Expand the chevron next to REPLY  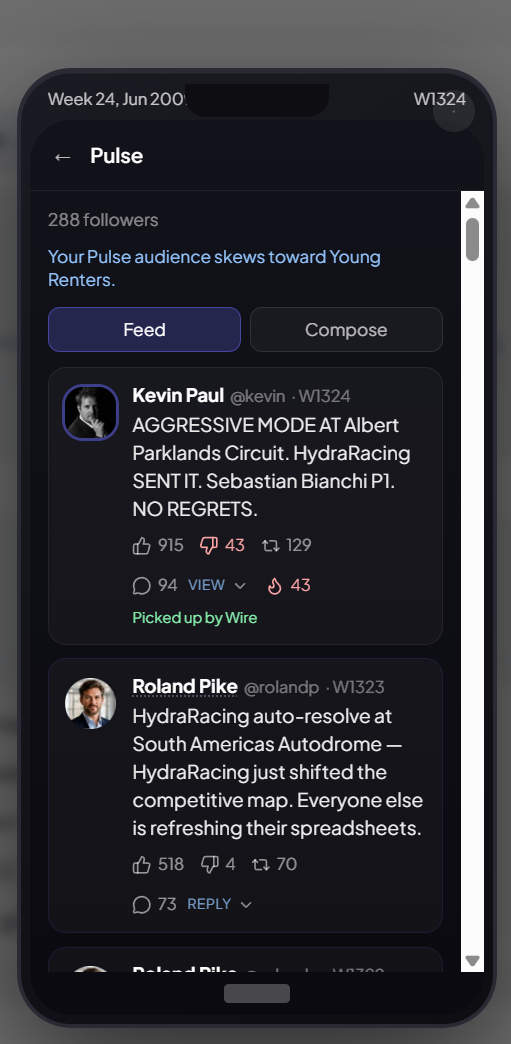(246, 904)
